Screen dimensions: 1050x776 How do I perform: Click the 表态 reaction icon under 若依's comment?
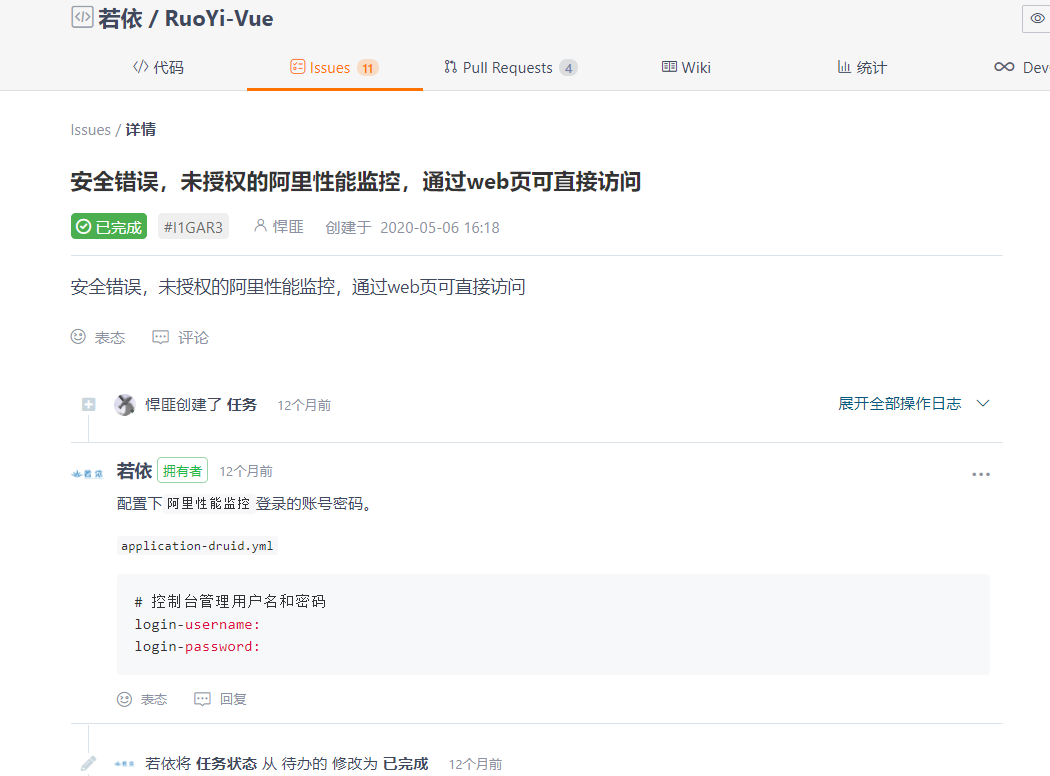coord(125,699)
